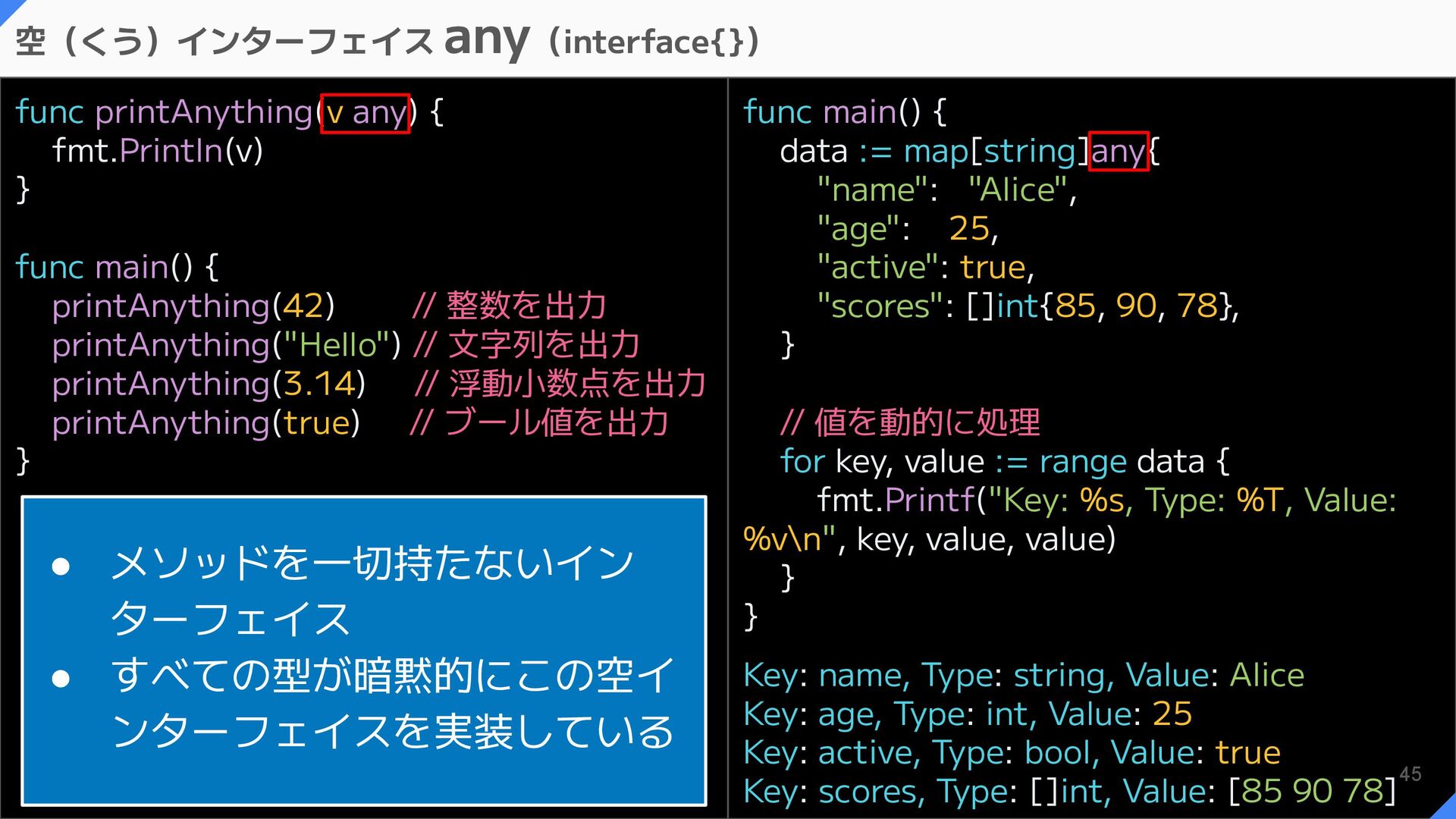
Task: Click output line 'Key: scores, Type: []int'
Action: point(1069,791)
